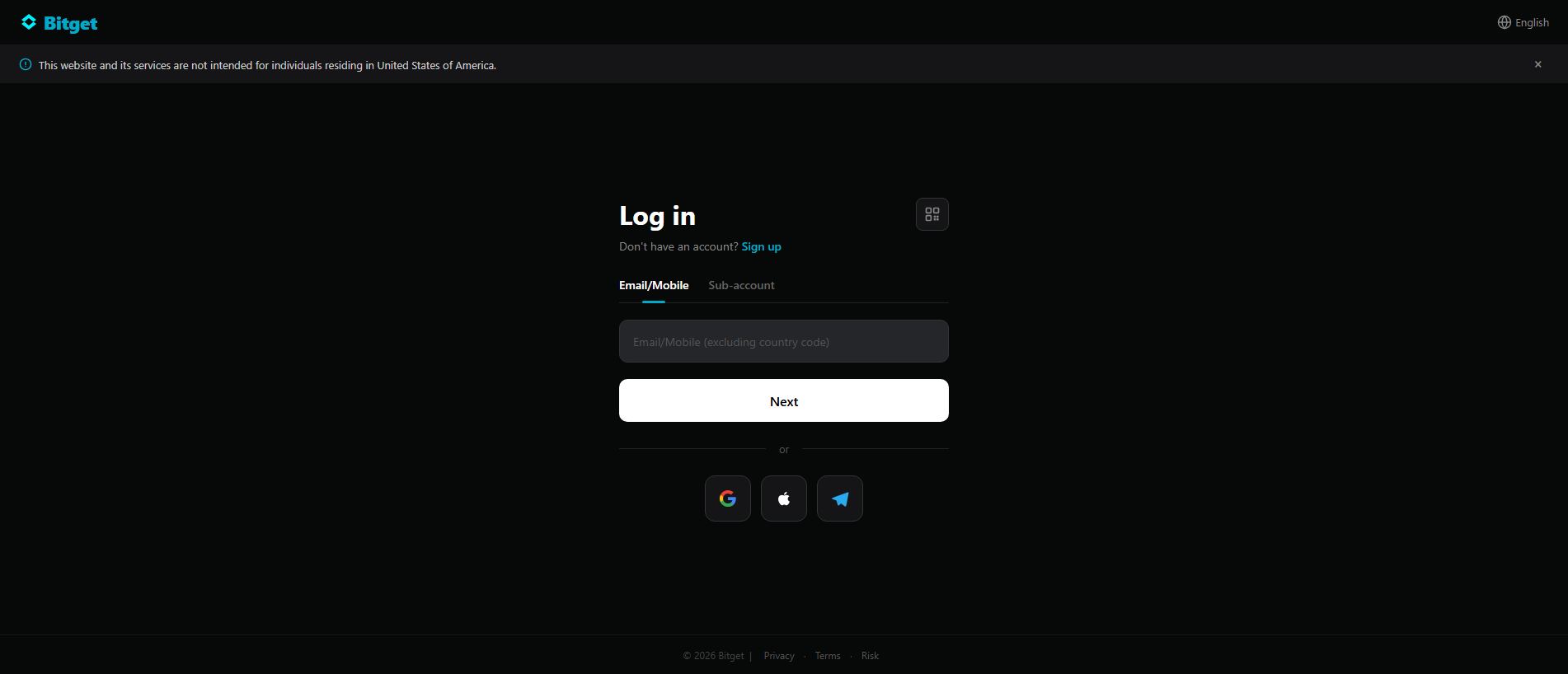
Task: Open the English language selector
Action: 1523,22
